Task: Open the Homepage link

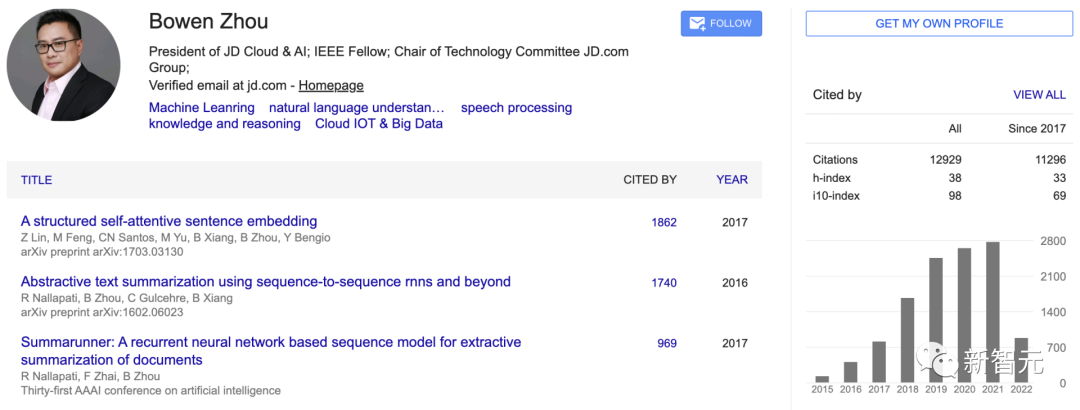Action: point(331,86)
